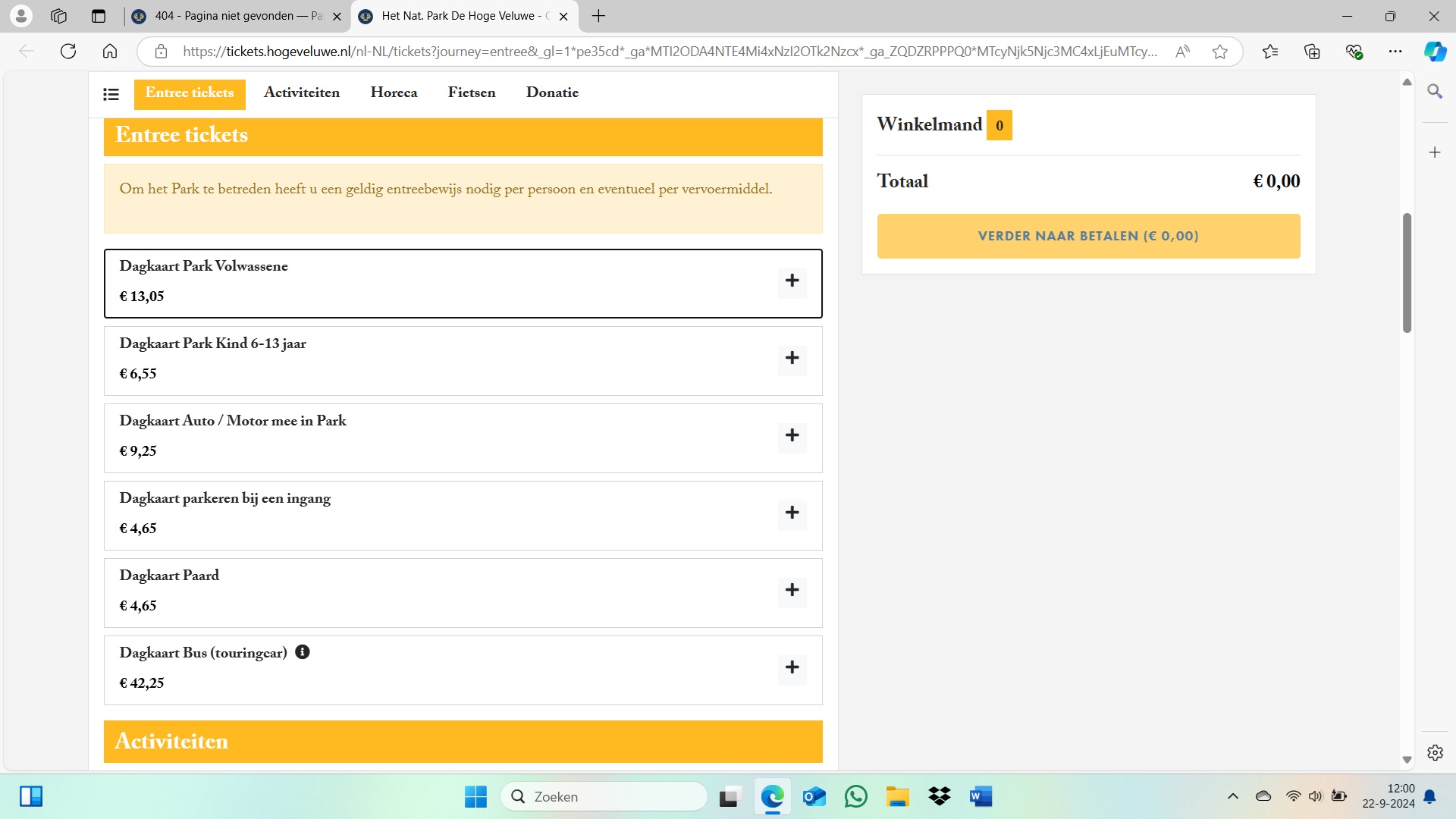Open the Windows widgets panel
The image size is (1456, 819).
tap(31, 796)
